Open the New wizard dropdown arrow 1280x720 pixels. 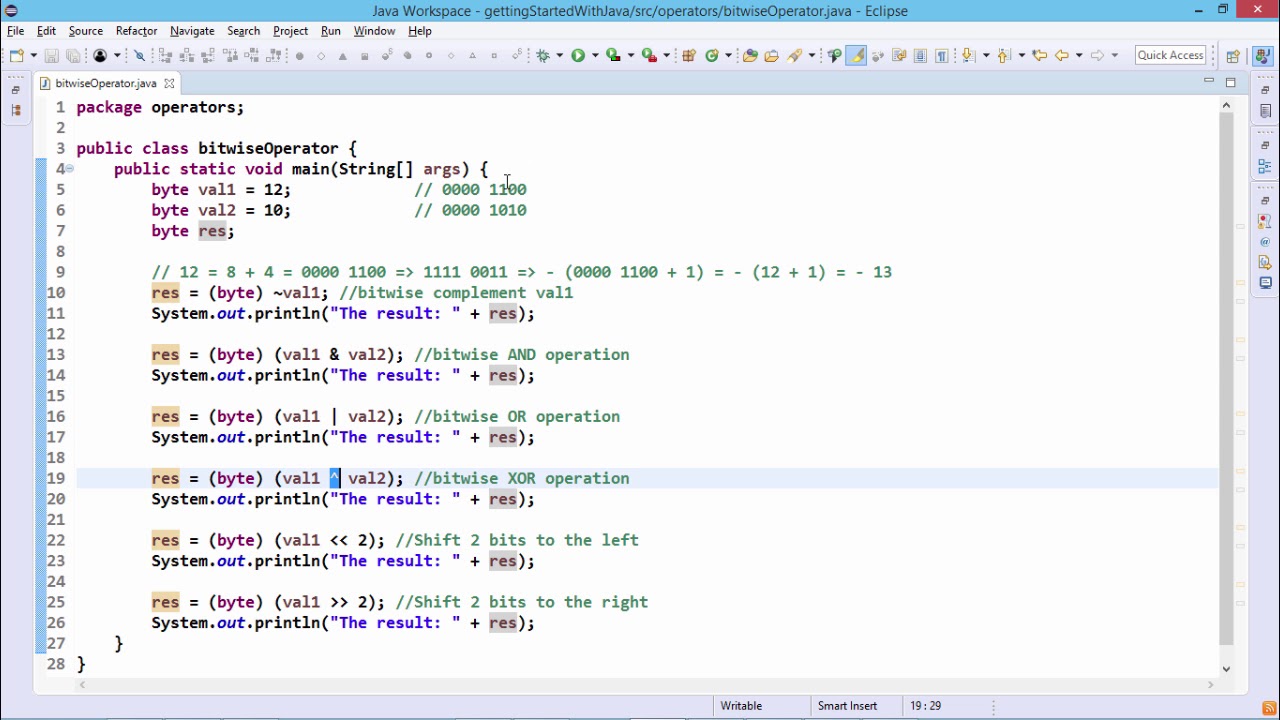(33, 55)
